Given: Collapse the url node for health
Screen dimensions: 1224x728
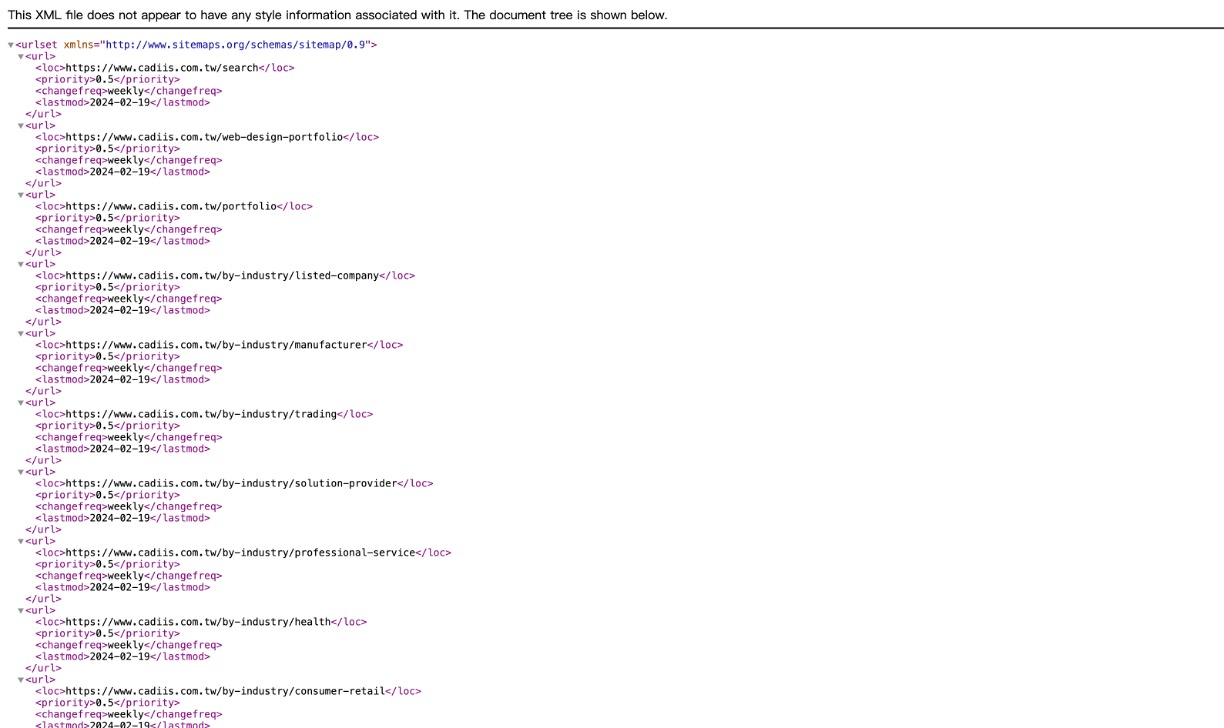Looking at the screenshot, I should pyautogui.click(x=21, y=611).
